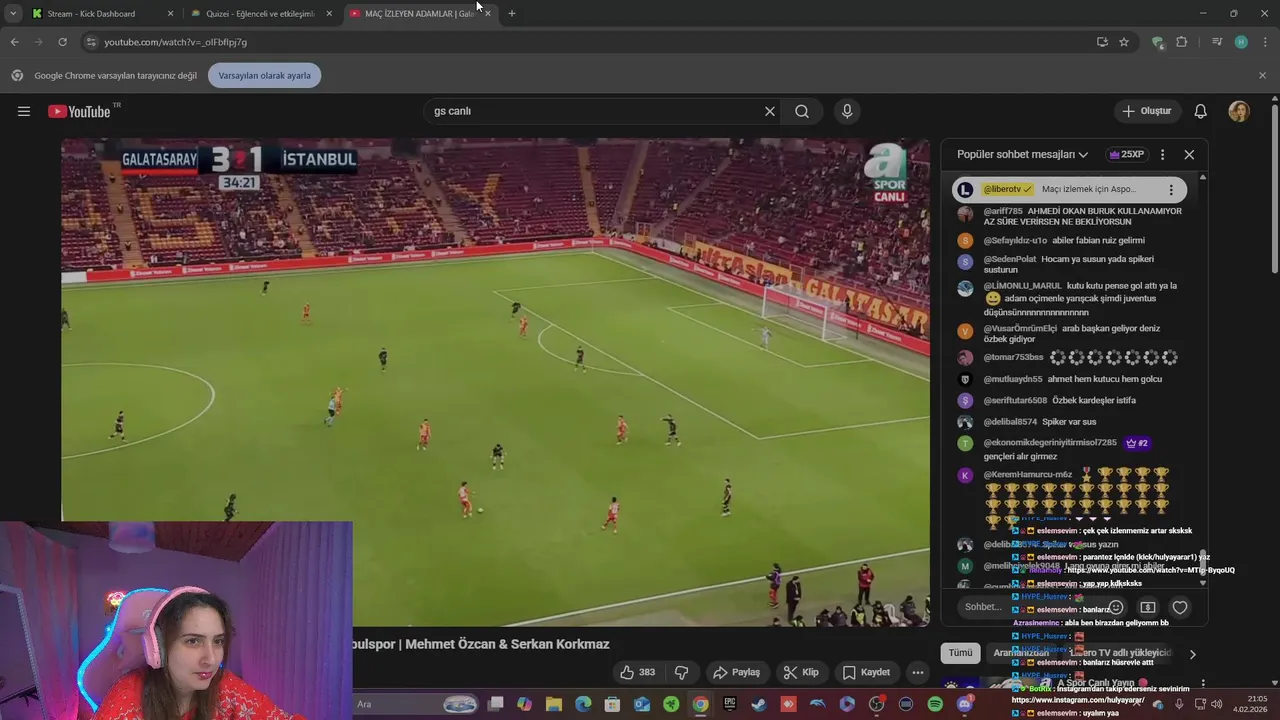Screen dimensions: 1280x720
Task: Select the MAÇ İZLEYEN ADAMLAR tab
Action: pos(420,13)
